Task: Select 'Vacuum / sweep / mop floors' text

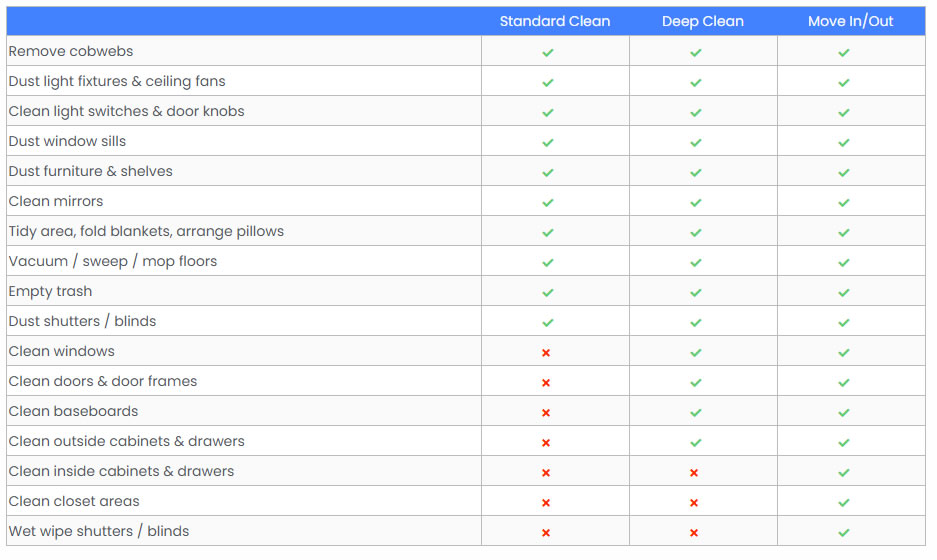Action: (x=113, y=261)
